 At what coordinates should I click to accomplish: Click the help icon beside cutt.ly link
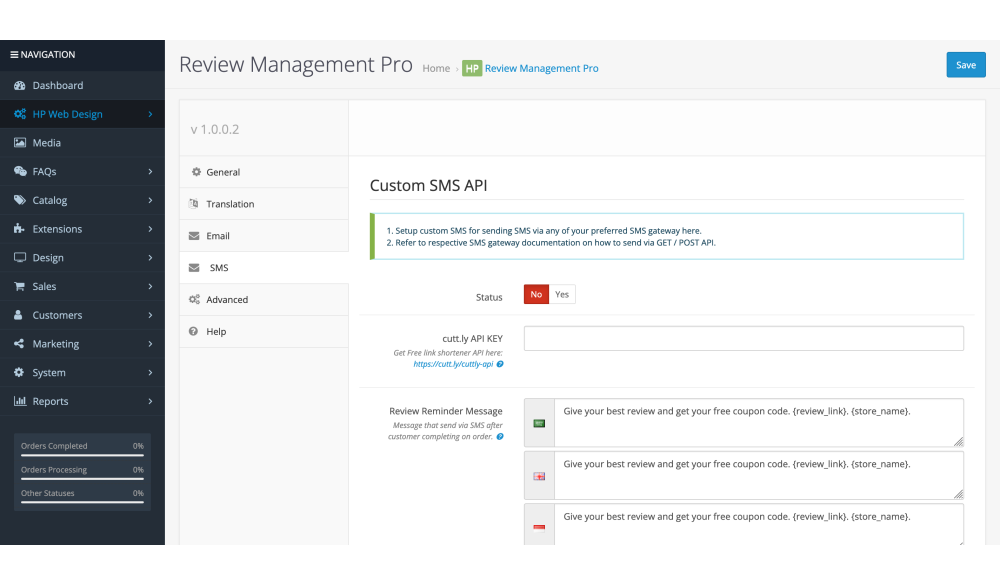[500, 364]
